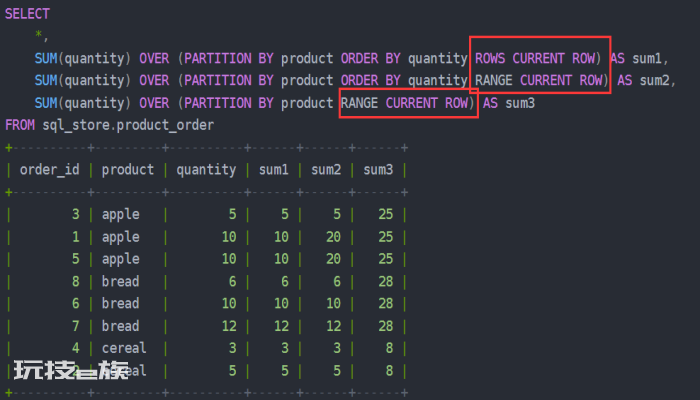The height and width of the screenshot is (400, 700).
Task: Click the ROWS CURRENT ROW clause
Action: click(x=535, y=58)
